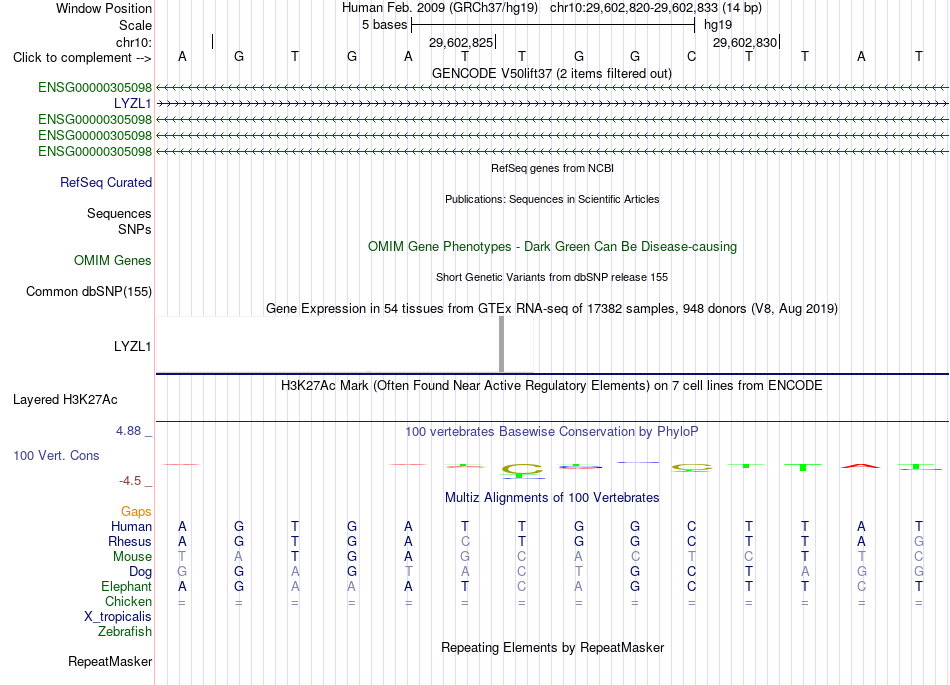Click the Zebrafish species row label
Image resolution: width=950 pixels, height=685 pixels.
click(x=125, y=632)
